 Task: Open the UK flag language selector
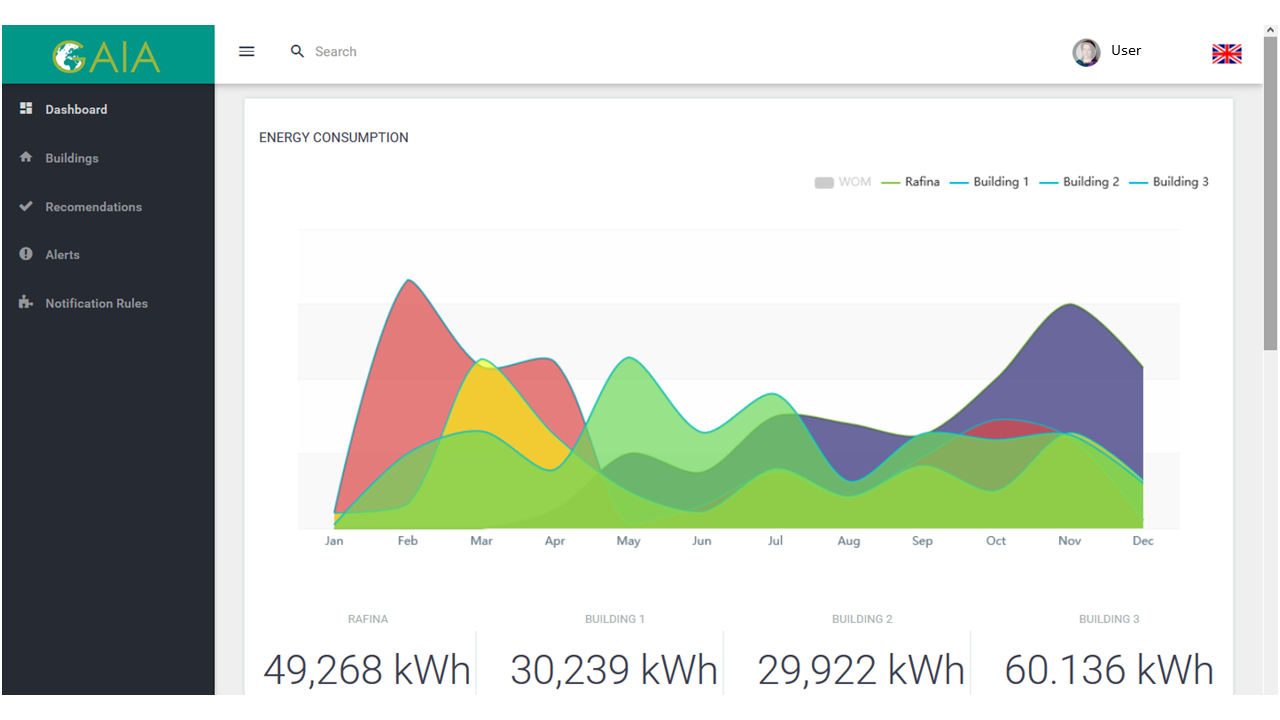click(1226, 54)
